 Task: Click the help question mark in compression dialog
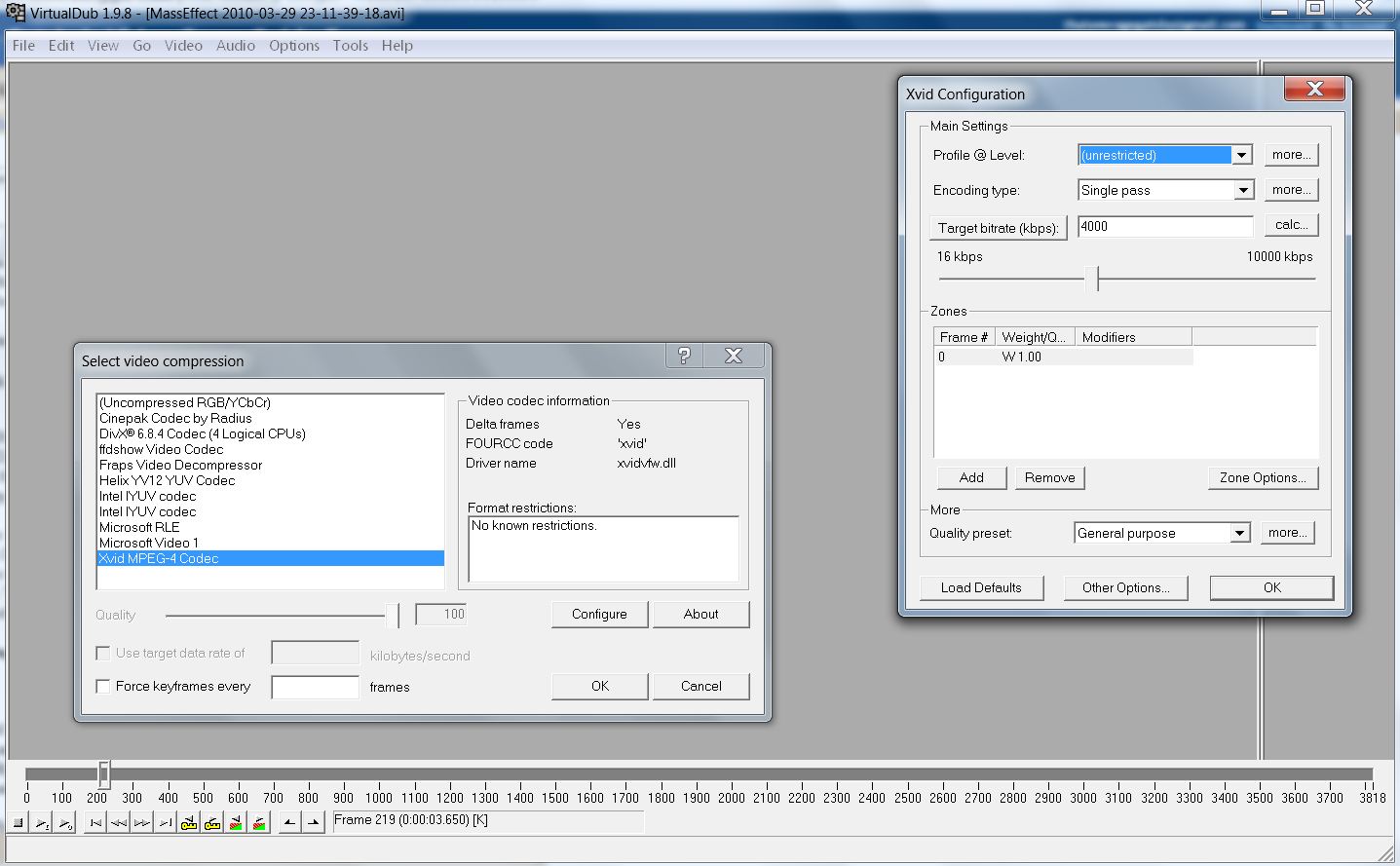684,356
